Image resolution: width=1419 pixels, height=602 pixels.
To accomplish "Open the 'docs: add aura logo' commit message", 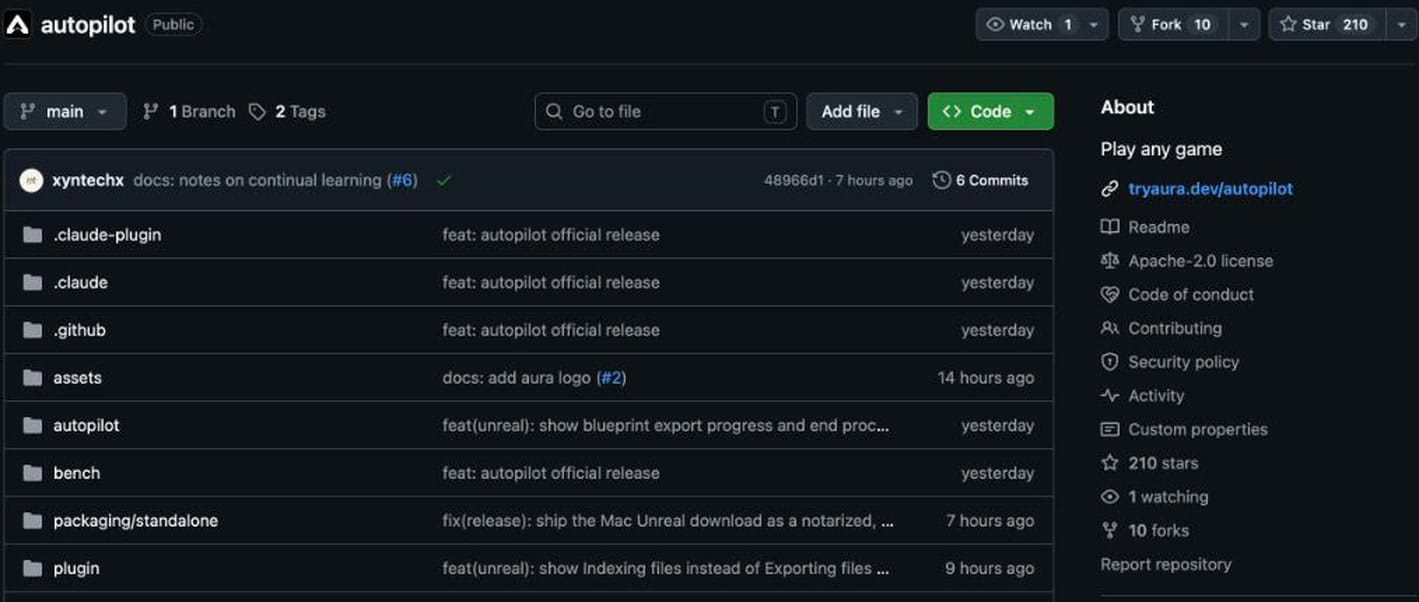I will point(517,378).
